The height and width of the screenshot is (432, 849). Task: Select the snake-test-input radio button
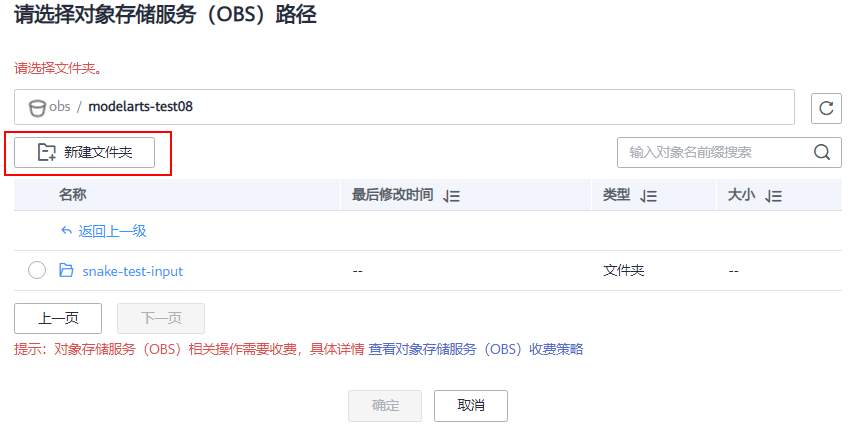pyautogui.click(x=37, y=270)
